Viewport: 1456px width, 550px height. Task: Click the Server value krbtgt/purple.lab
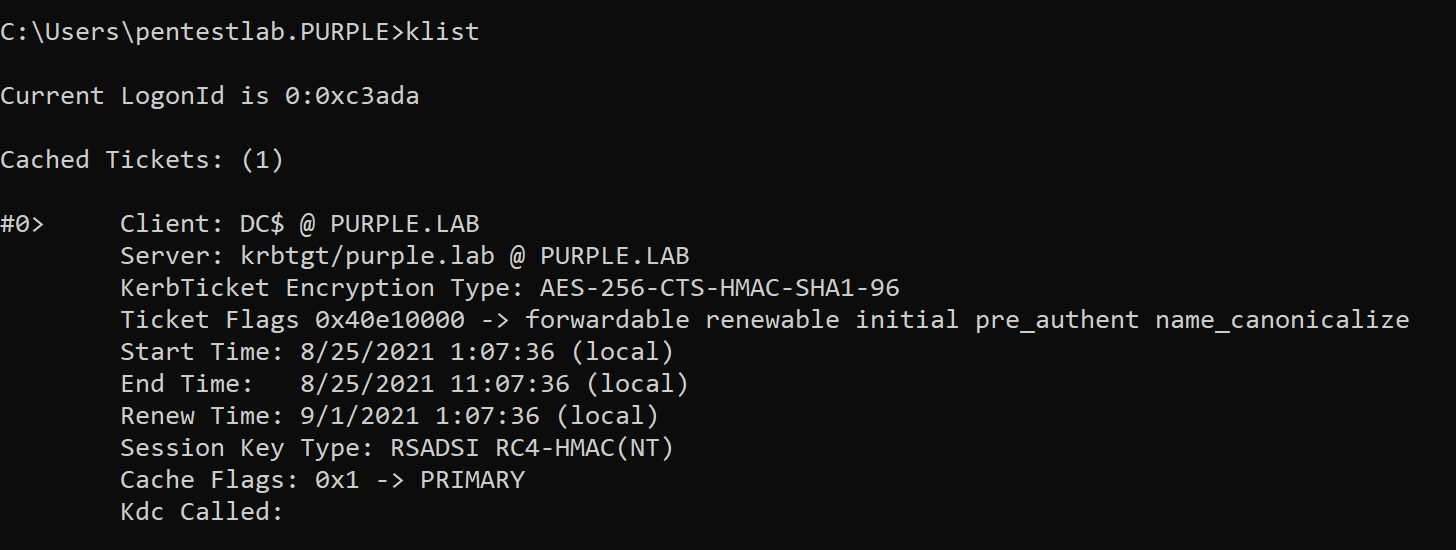(367, 256)
